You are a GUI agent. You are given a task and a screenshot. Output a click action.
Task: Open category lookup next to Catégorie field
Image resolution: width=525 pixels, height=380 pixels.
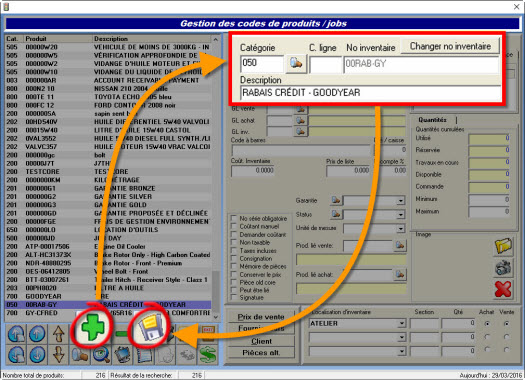(296, 63)
